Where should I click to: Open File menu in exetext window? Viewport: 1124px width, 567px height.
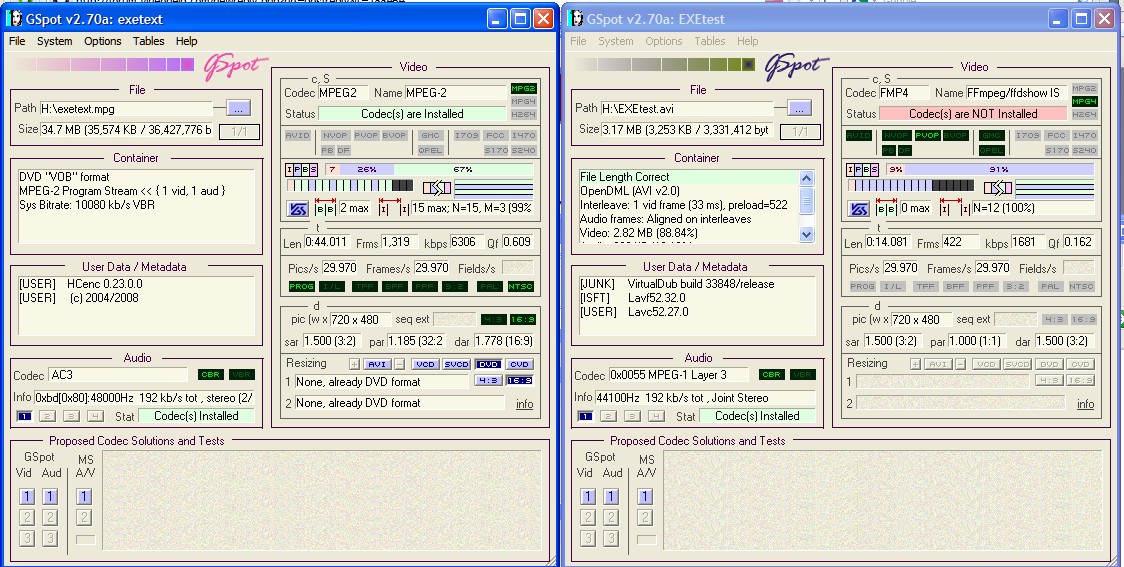coord(17,41)
